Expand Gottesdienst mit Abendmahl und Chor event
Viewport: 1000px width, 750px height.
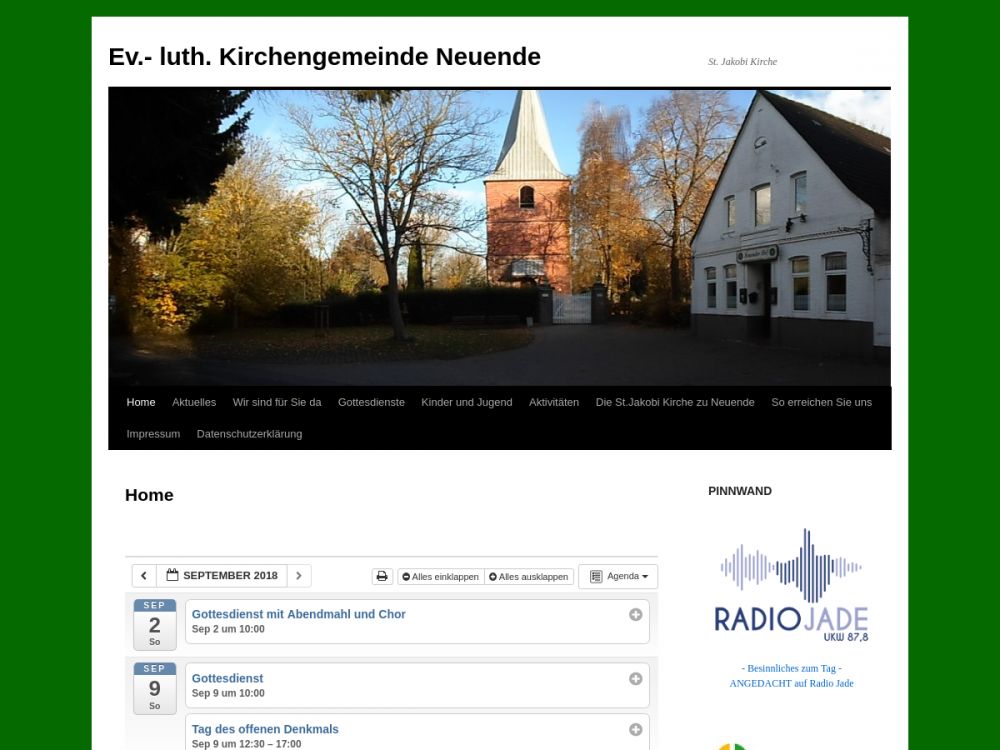(x=635, y=615)
